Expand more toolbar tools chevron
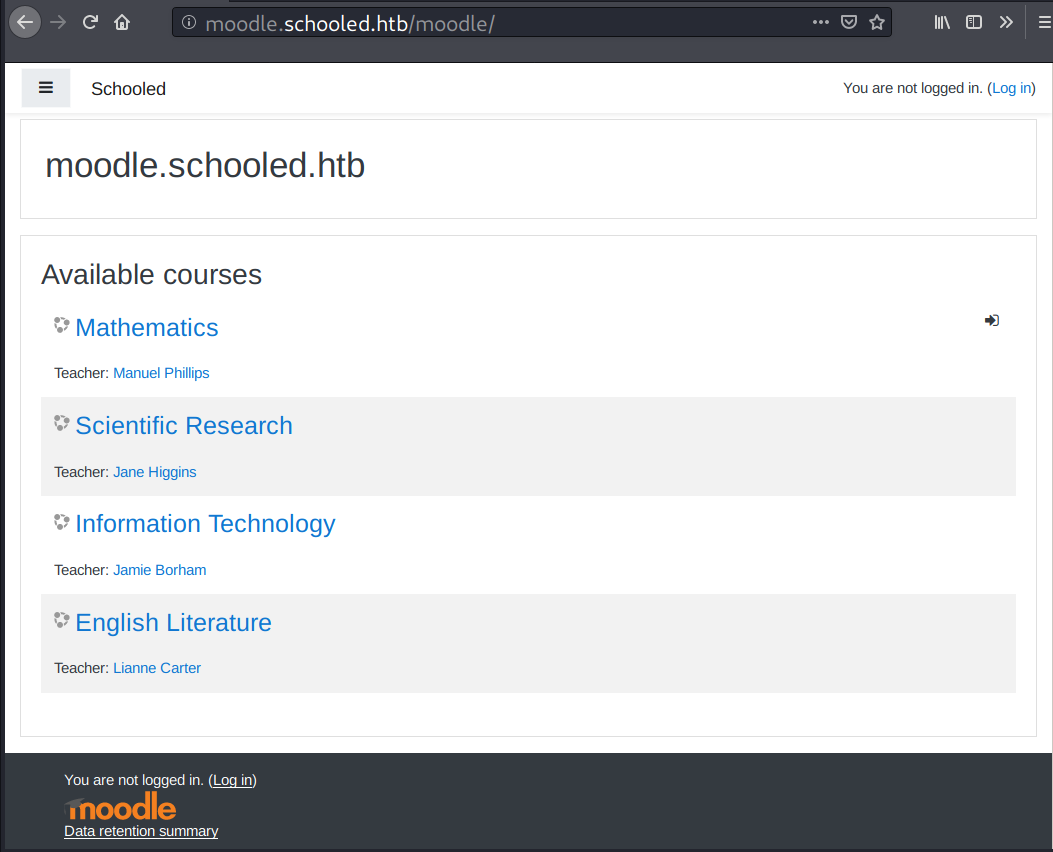This screenshot has height=852, width=1053. point(1006,22)
